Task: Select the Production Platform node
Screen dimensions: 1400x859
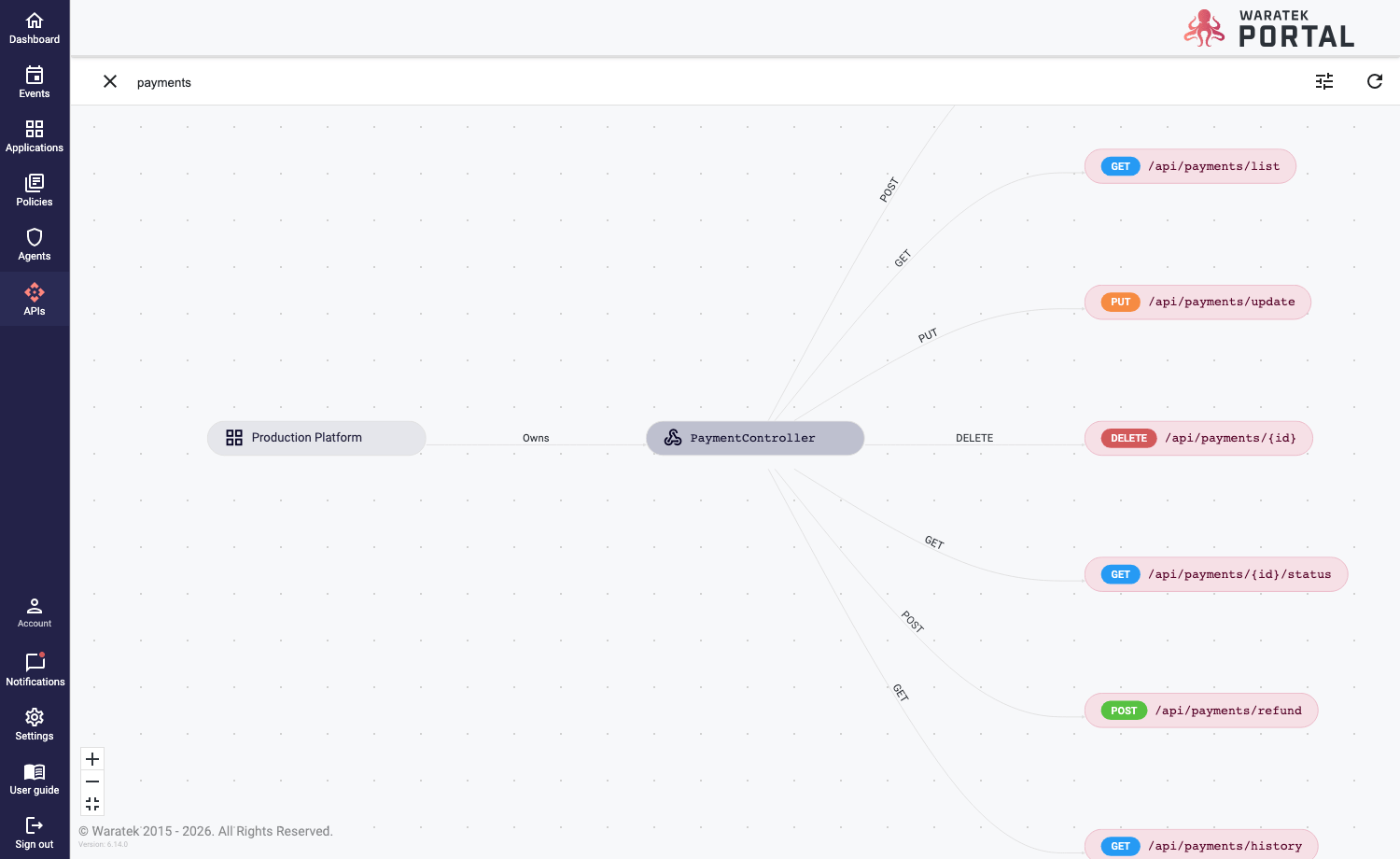Action: pos(316,438)
